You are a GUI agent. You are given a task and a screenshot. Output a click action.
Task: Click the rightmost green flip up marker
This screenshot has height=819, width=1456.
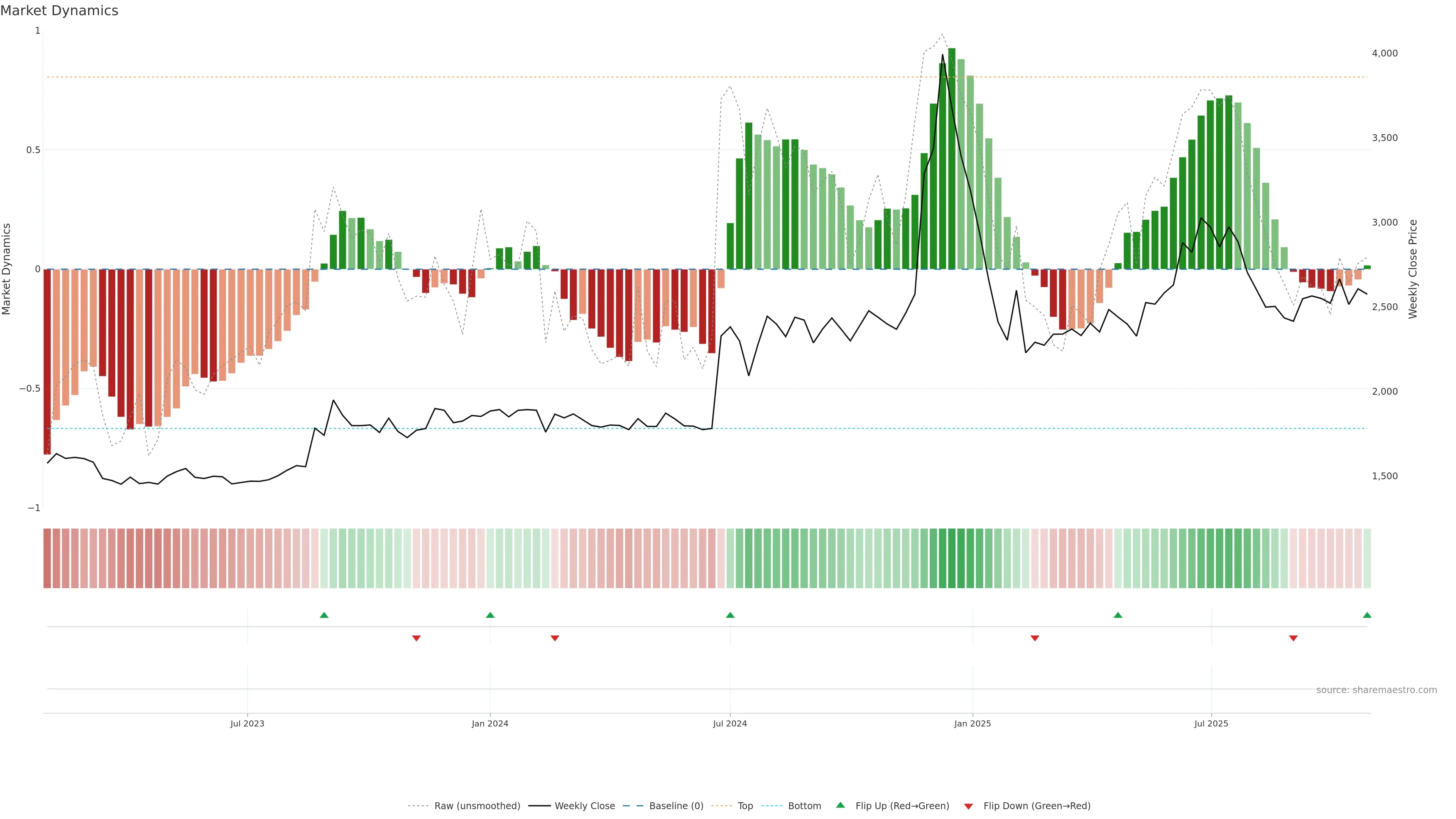(x=1367, y=615)
